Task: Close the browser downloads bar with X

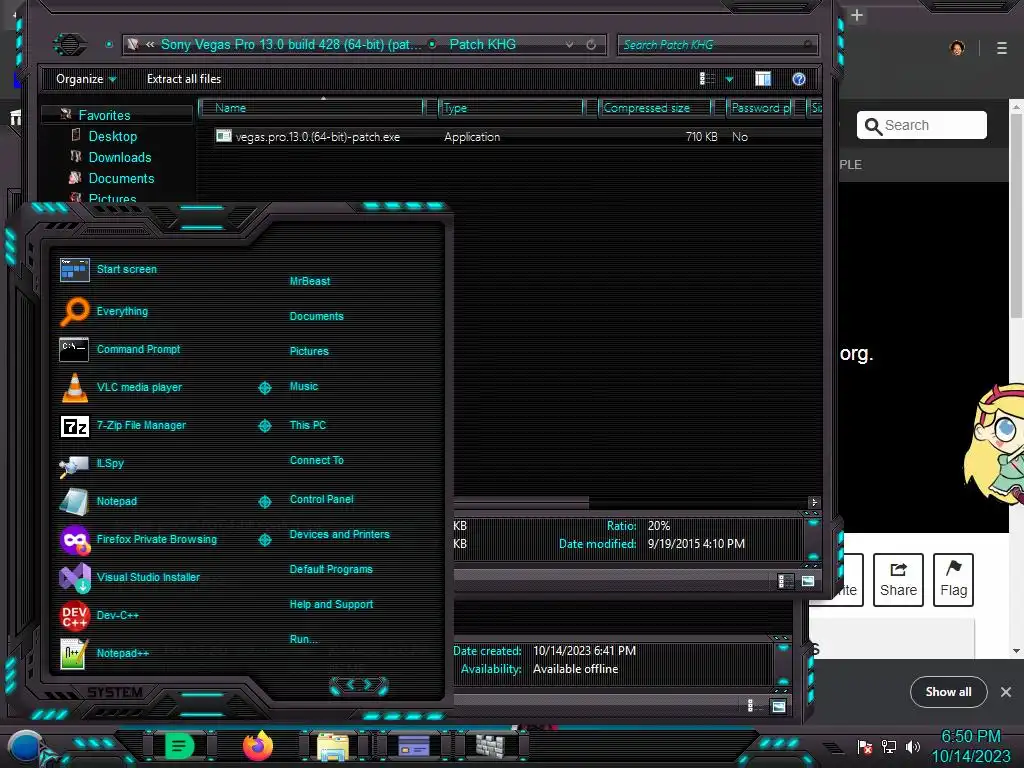Action: [1006, 692]
